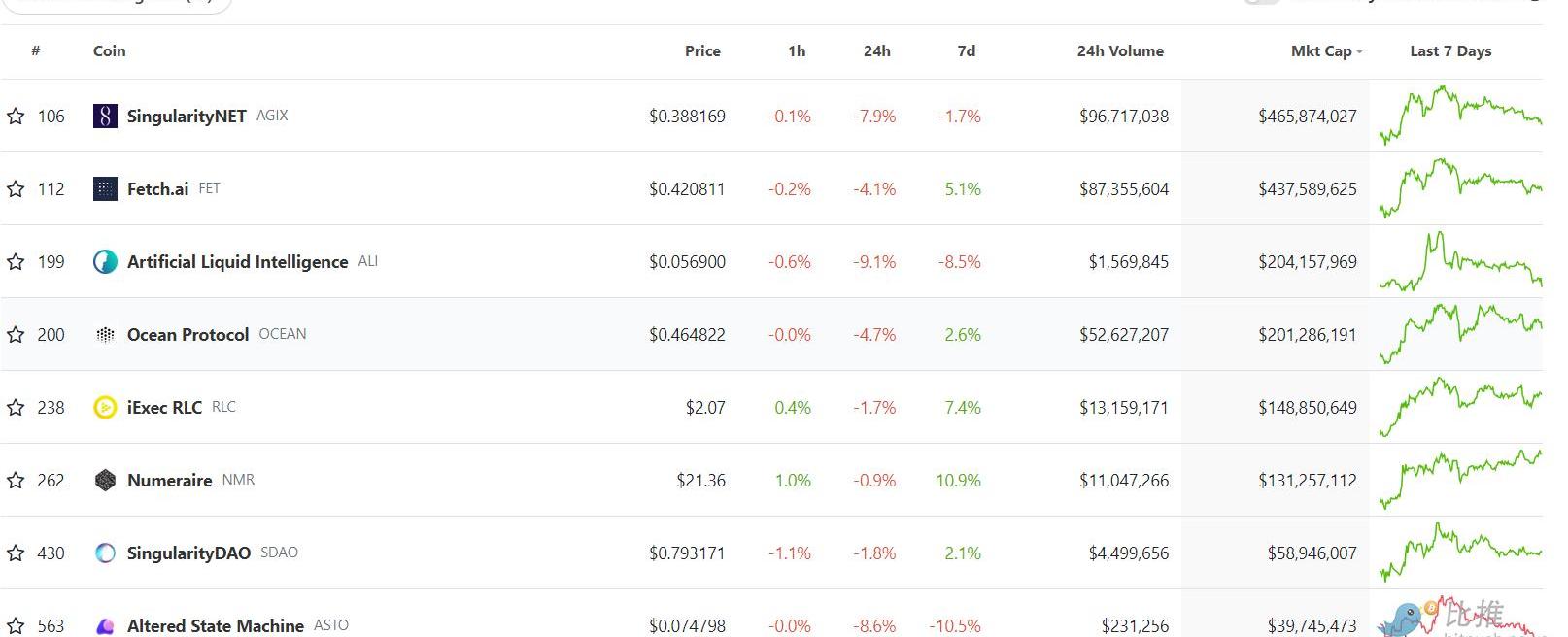Open the SingularityDAO coin link
The height and width of the screenshot is (637, 1568).
pos(188,553)
